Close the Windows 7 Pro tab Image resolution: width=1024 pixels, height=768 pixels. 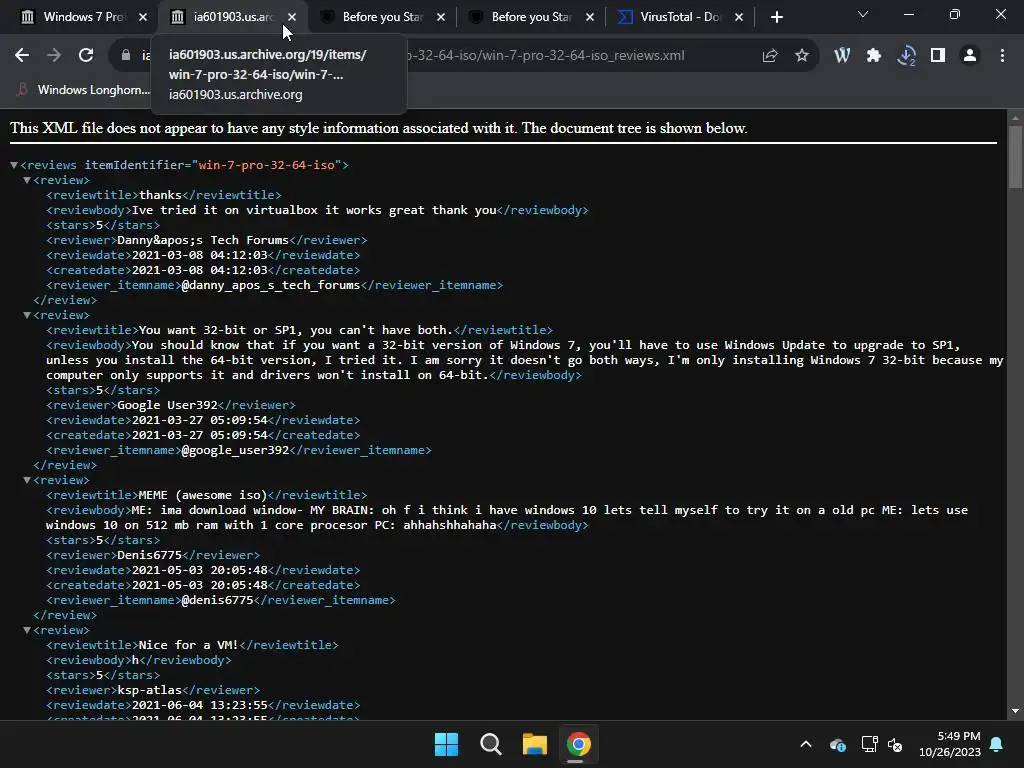click(143, 17)
